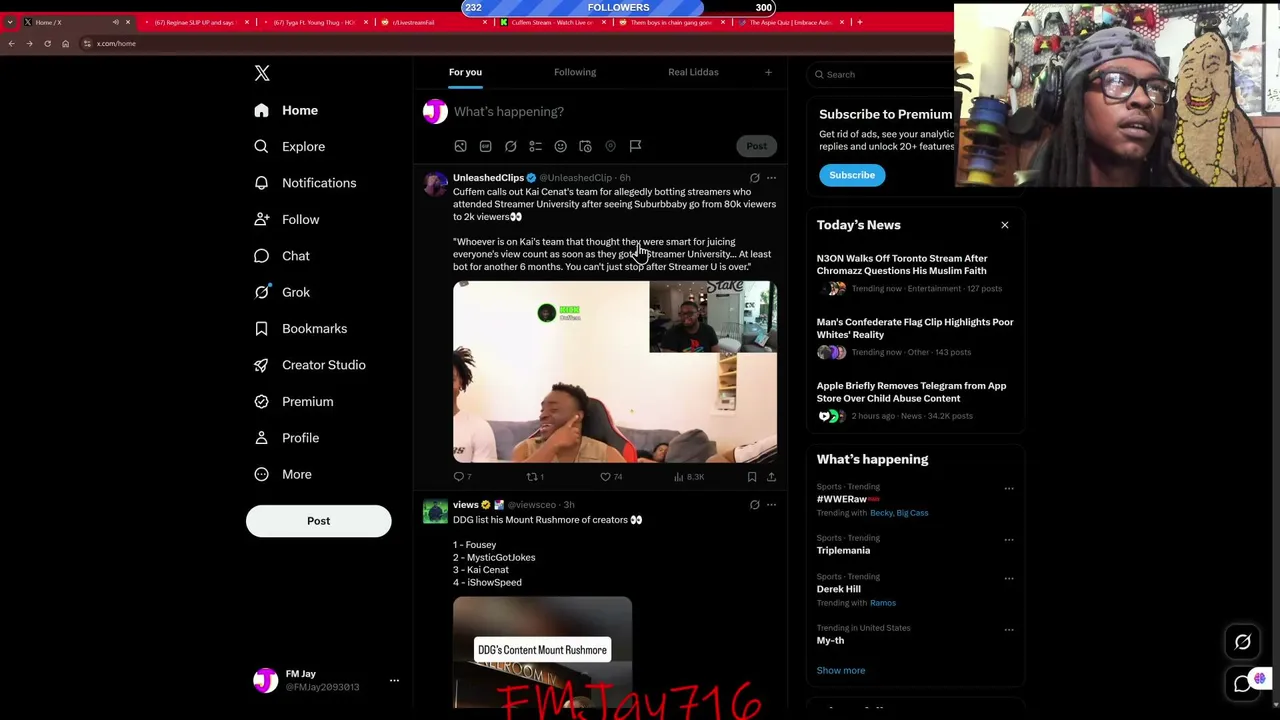Switch to the For you tab

465,72
